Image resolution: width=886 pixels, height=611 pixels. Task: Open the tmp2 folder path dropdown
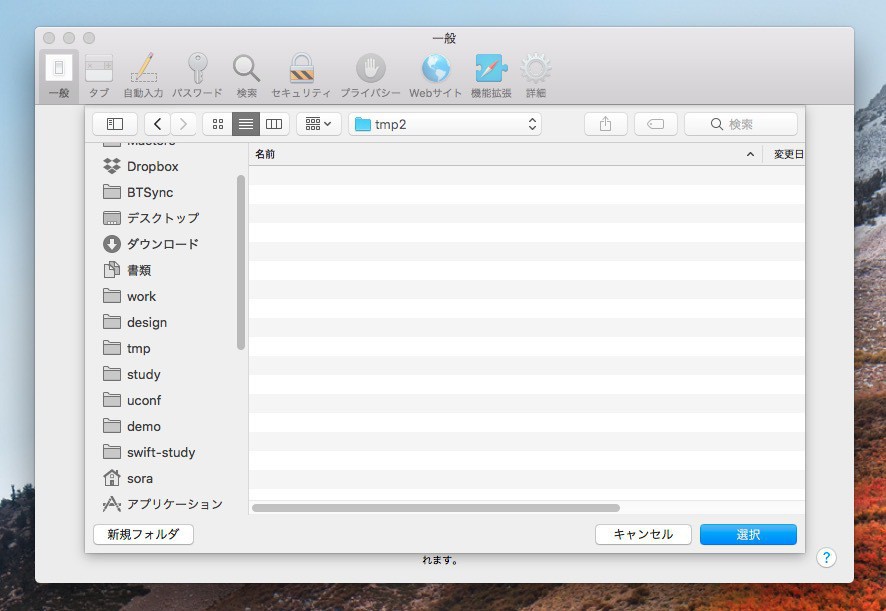[x=445, y=124]
